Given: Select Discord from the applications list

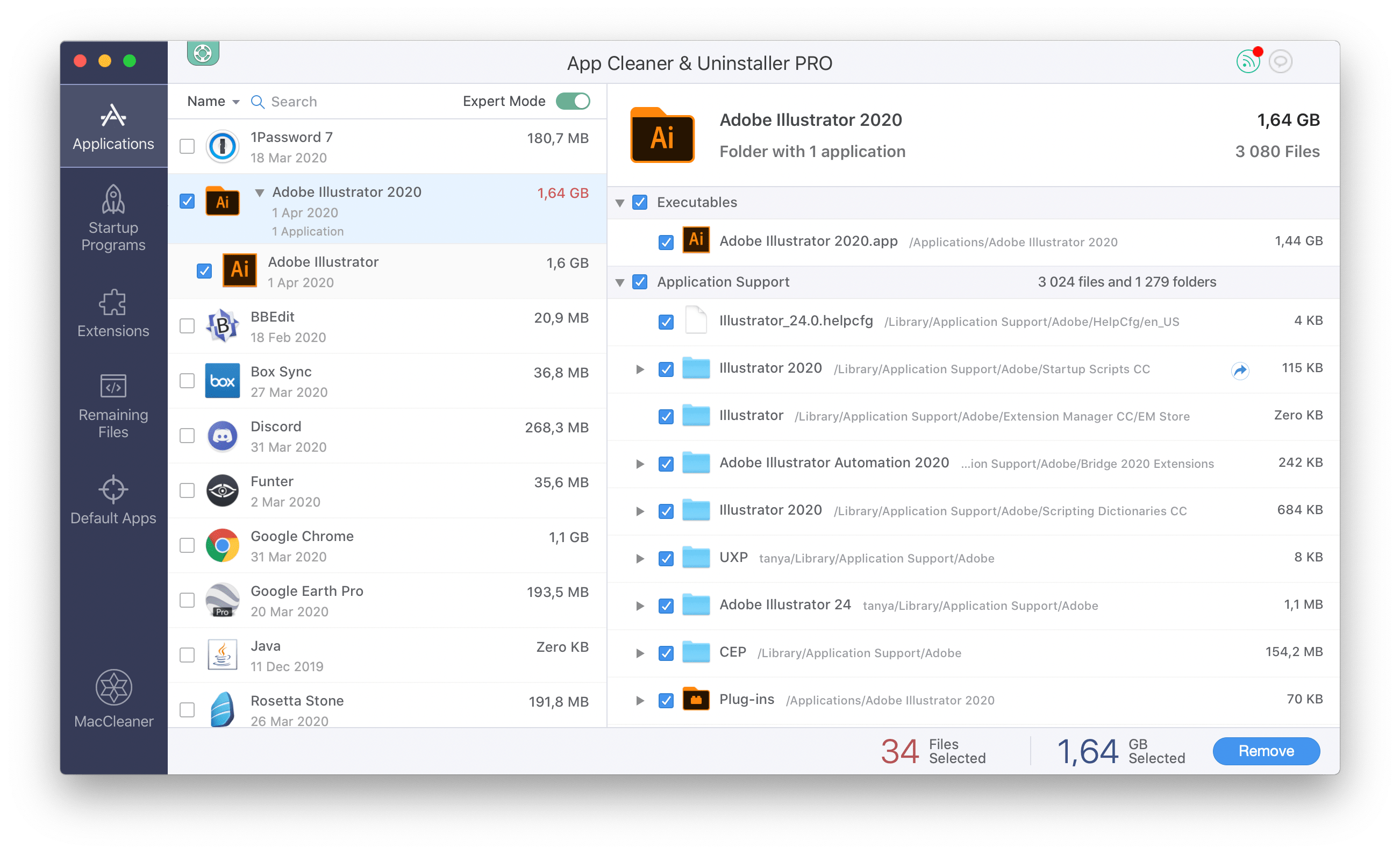Looking at the screenshot, I should (390, 435).
